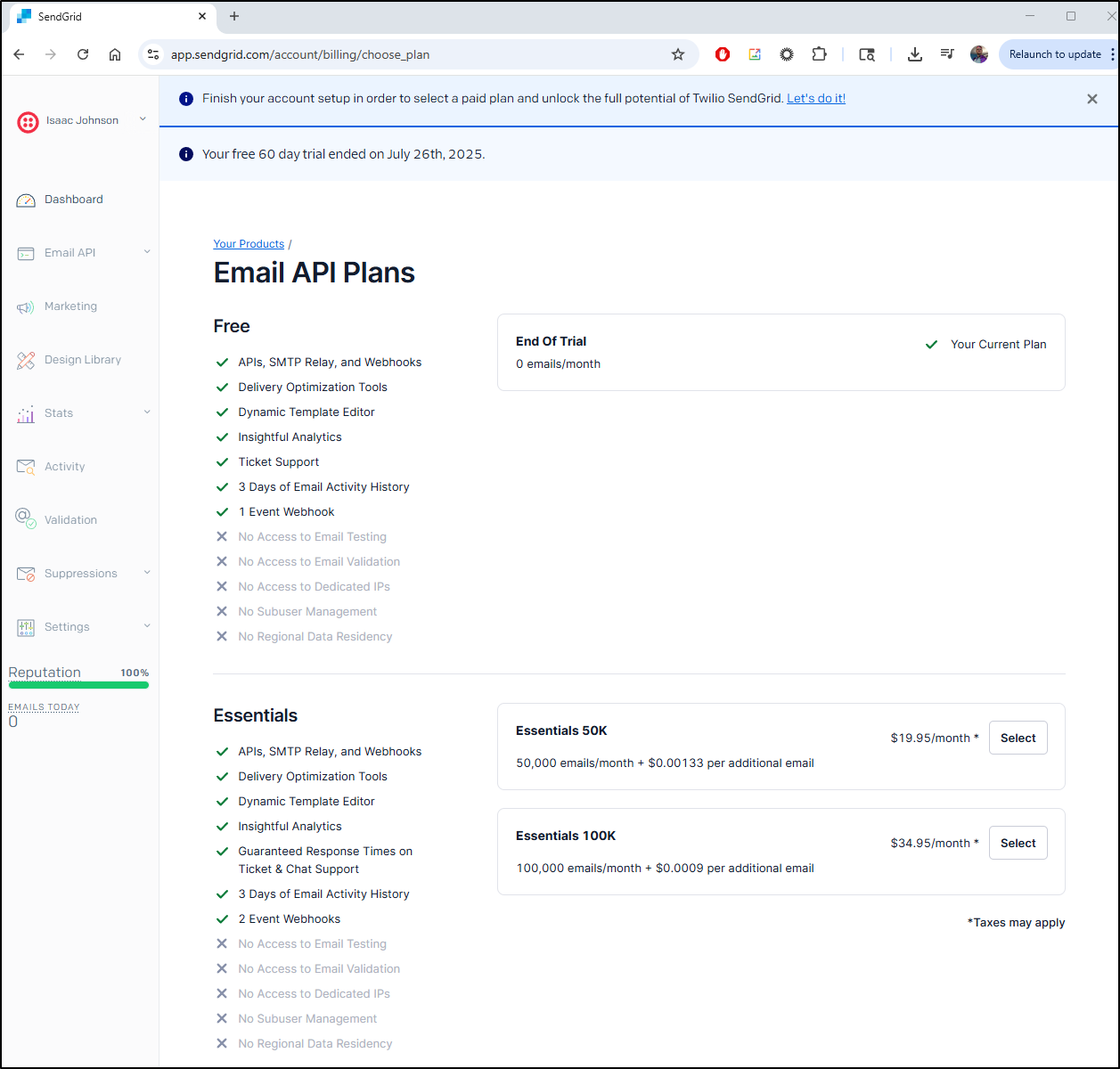This screenshot has height=1069, width=1120.
Task: Click the 2 Event Webhooks feature
Action: pyautogui.click(x=289, y=919)
